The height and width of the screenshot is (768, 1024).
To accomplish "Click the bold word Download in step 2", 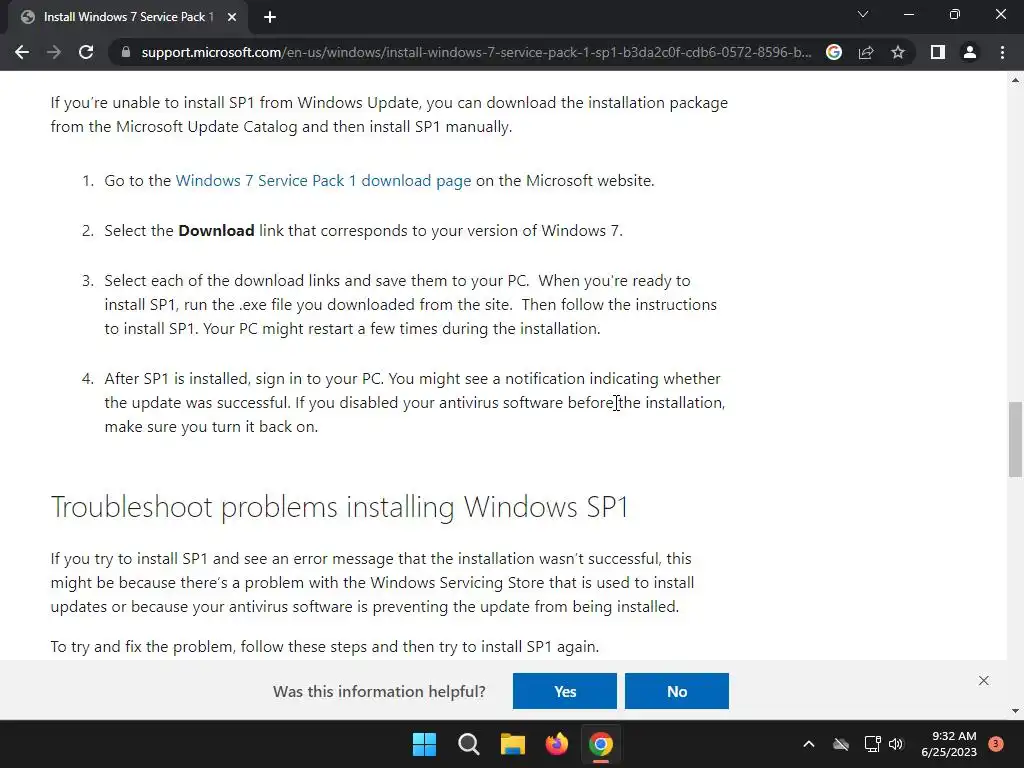I will tap(216, 231).
